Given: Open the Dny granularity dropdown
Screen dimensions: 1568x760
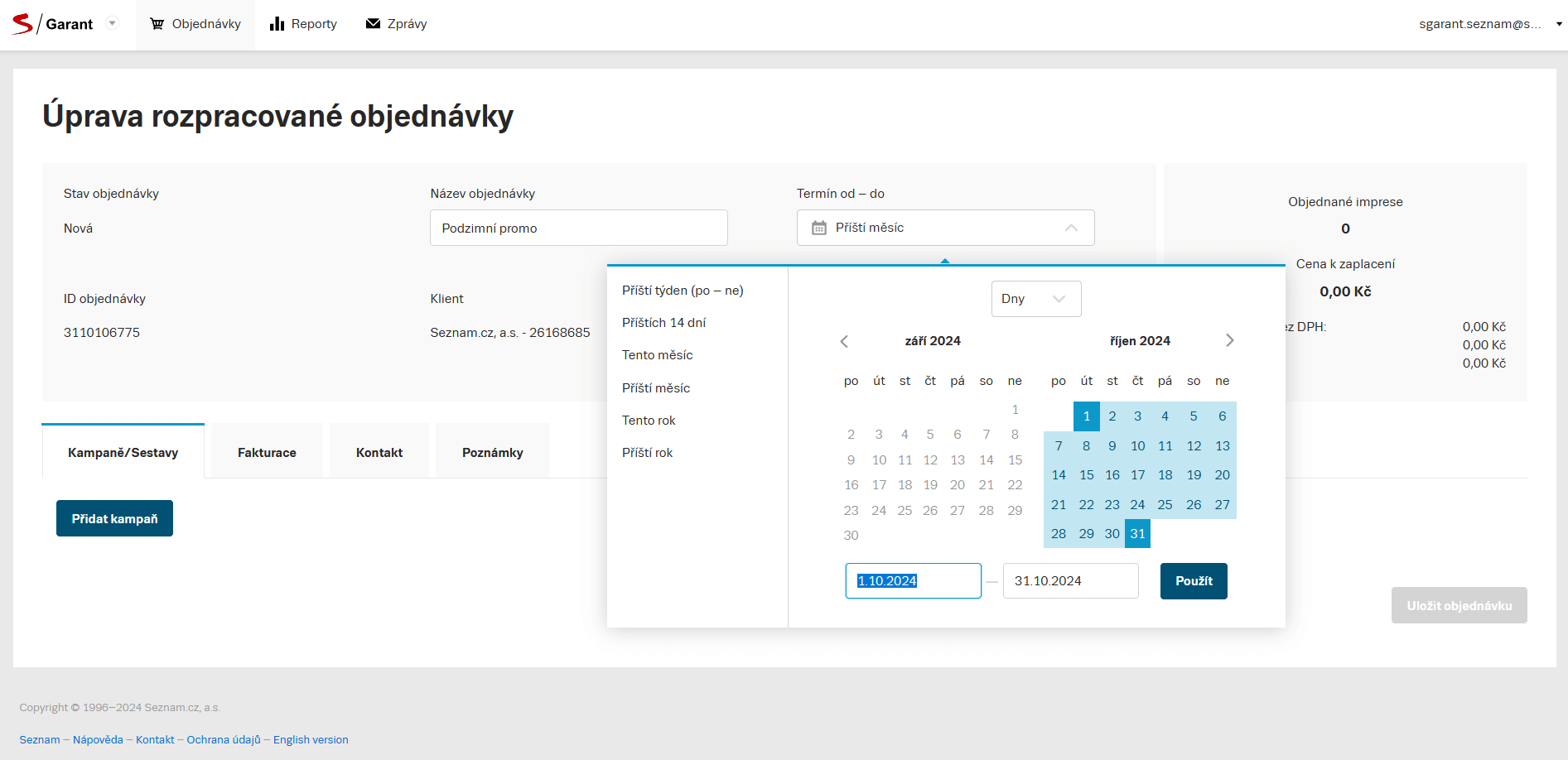Looking at the screenshot, I should (1035, 299).
